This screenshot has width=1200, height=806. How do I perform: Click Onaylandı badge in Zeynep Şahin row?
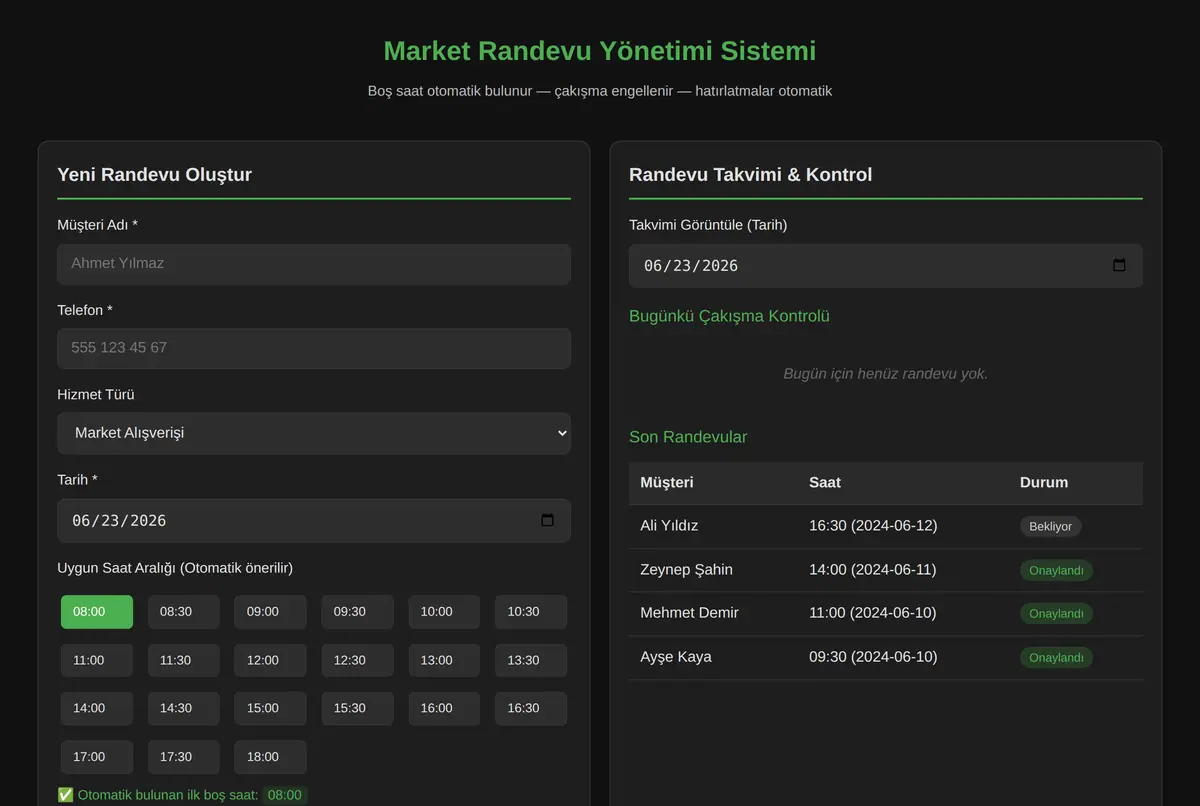coord(1056,570)
